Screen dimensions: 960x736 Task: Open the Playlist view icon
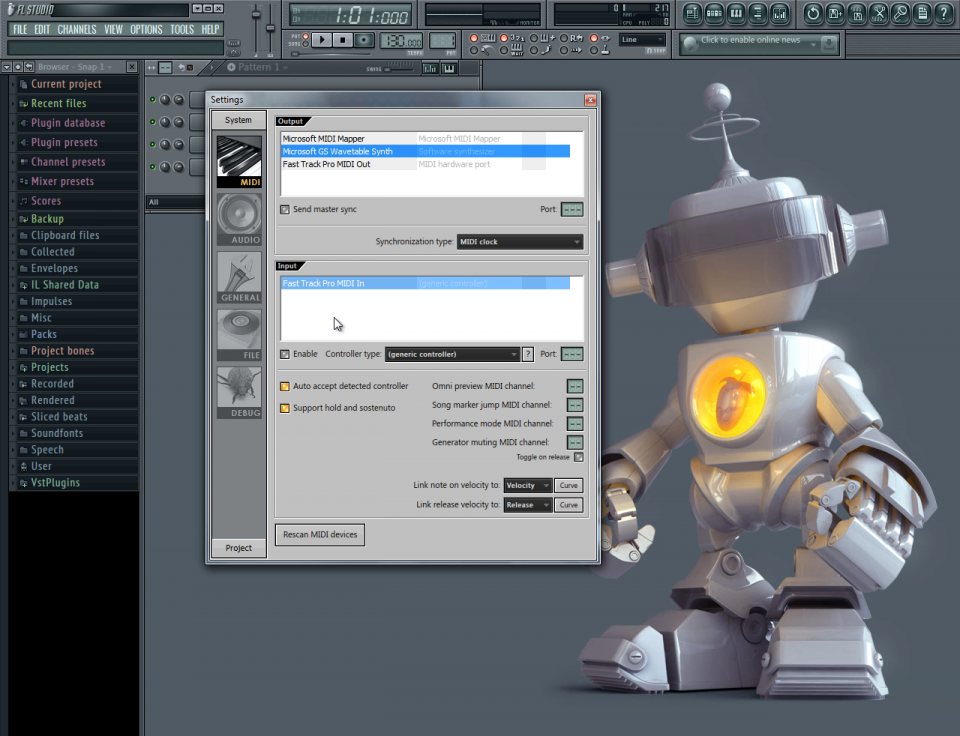[x=692, y=13]
